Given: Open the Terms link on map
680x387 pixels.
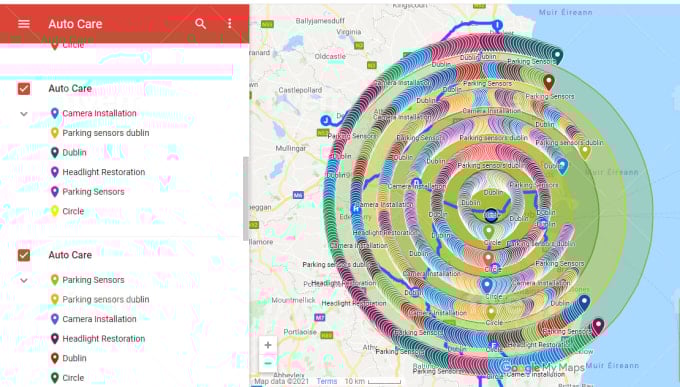Looking at the screenshot, I should coord(327,381).
